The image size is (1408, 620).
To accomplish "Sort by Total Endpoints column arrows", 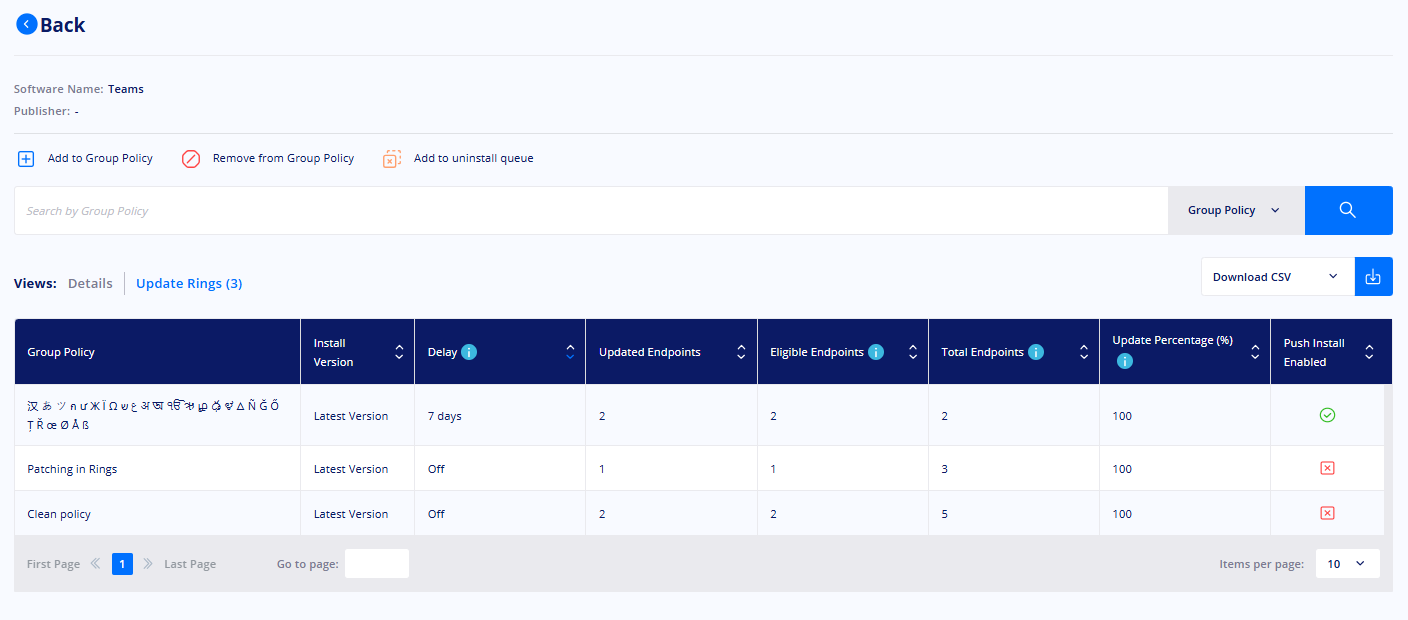I will [1083, 352].
